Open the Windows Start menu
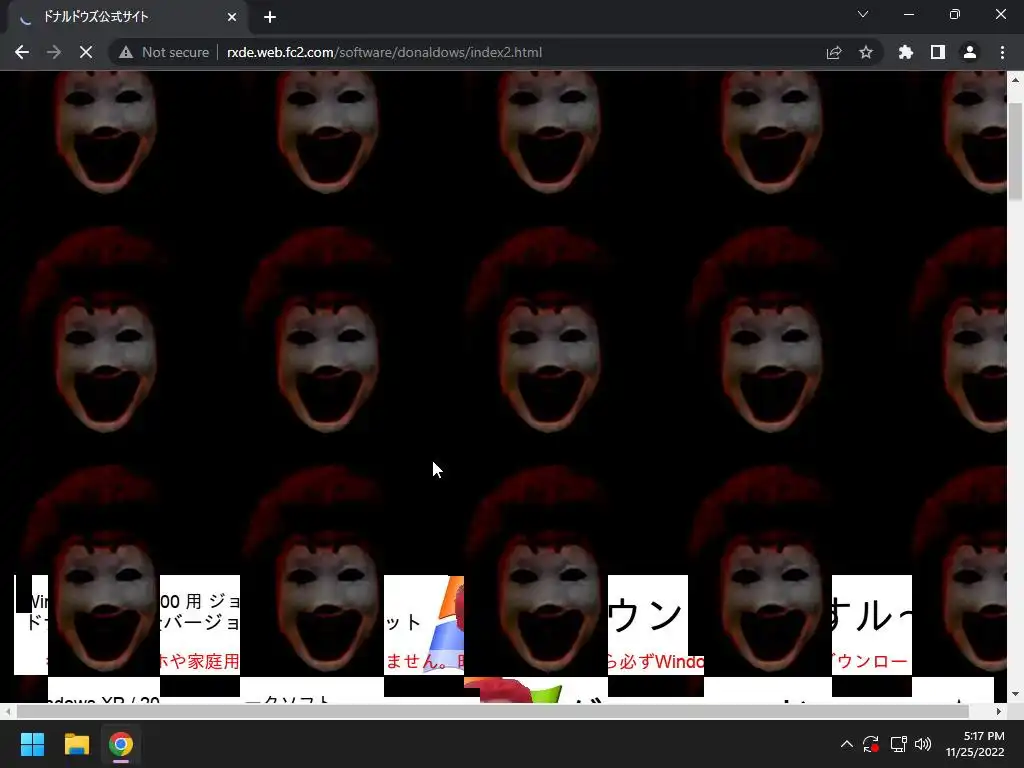Screen dimensions: 1024x768 [x=32, y=744]
